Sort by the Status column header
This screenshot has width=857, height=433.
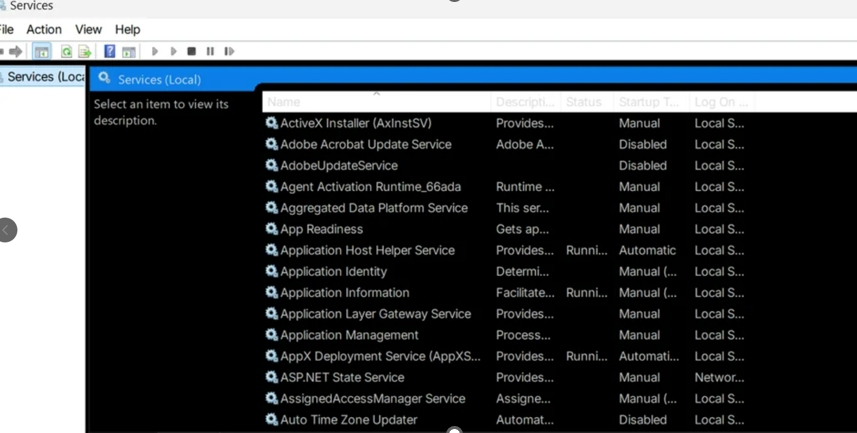tap(586, 102)
